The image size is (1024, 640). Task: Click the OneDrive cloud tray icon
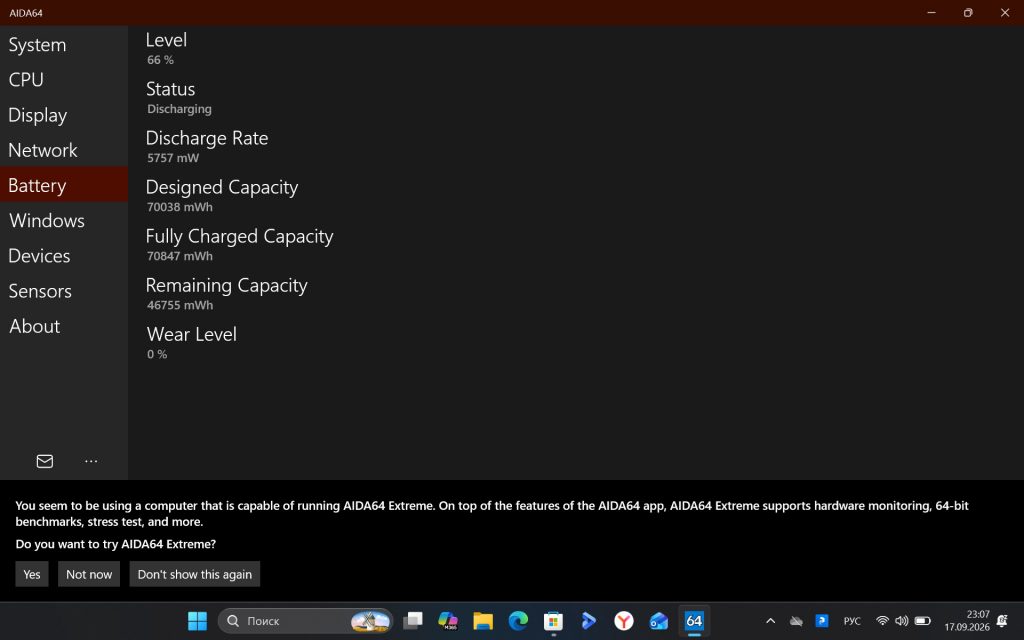pos(796,620)
